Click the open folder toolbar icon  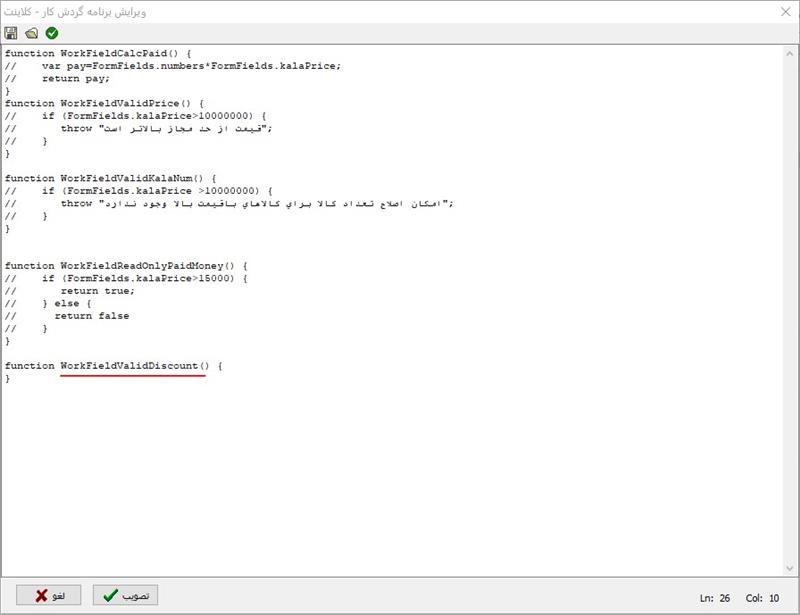click(x=31, y=33)
